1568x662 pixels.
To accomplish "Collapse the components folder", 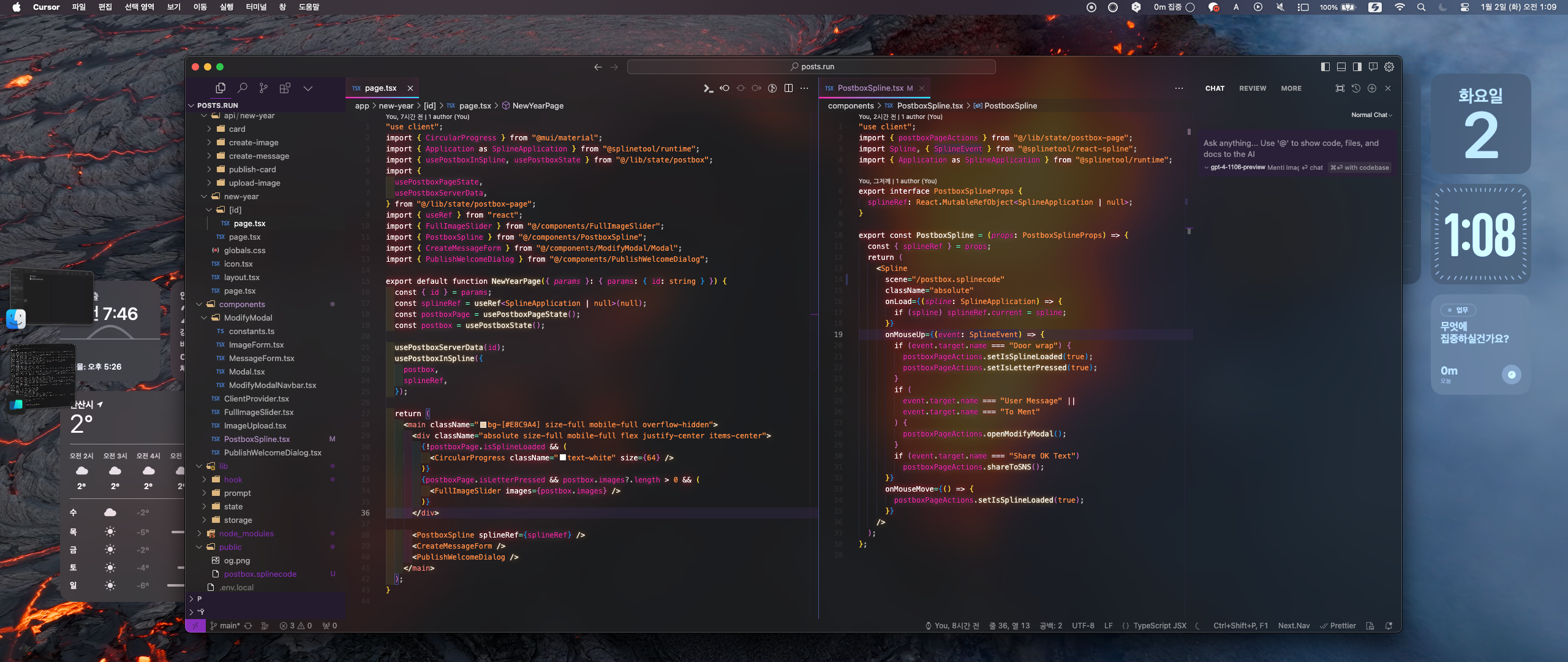I will click(242, 304).
